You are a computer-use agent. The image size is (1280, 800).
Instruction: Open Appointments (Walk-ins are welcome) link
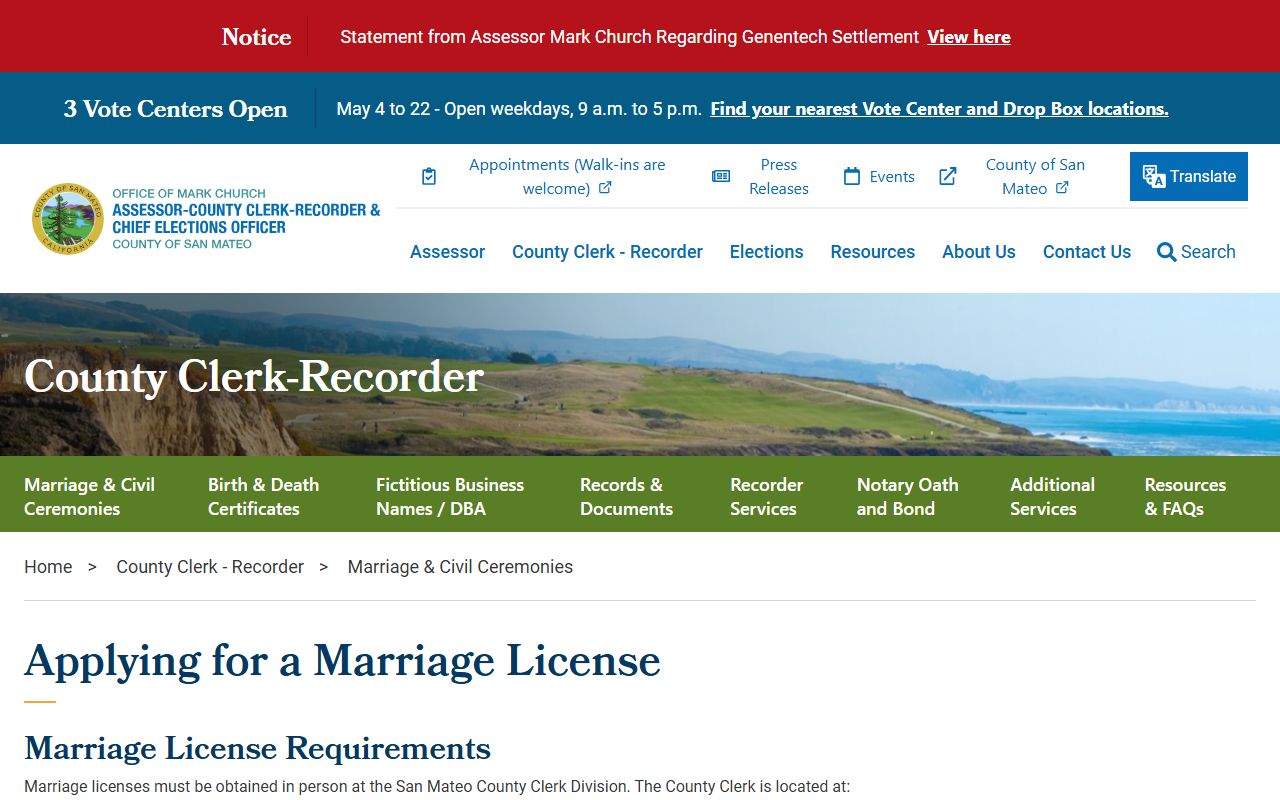(x=567, y=177)
